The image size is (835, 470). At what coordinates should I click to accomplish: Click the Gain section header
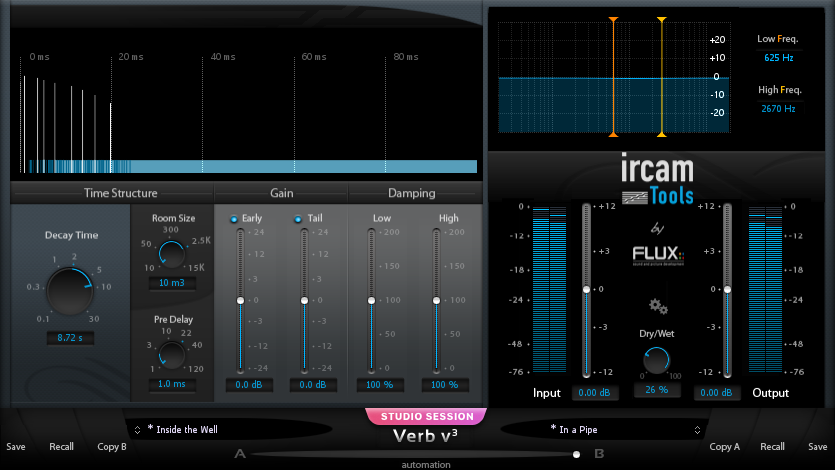[x=281, y=193]
